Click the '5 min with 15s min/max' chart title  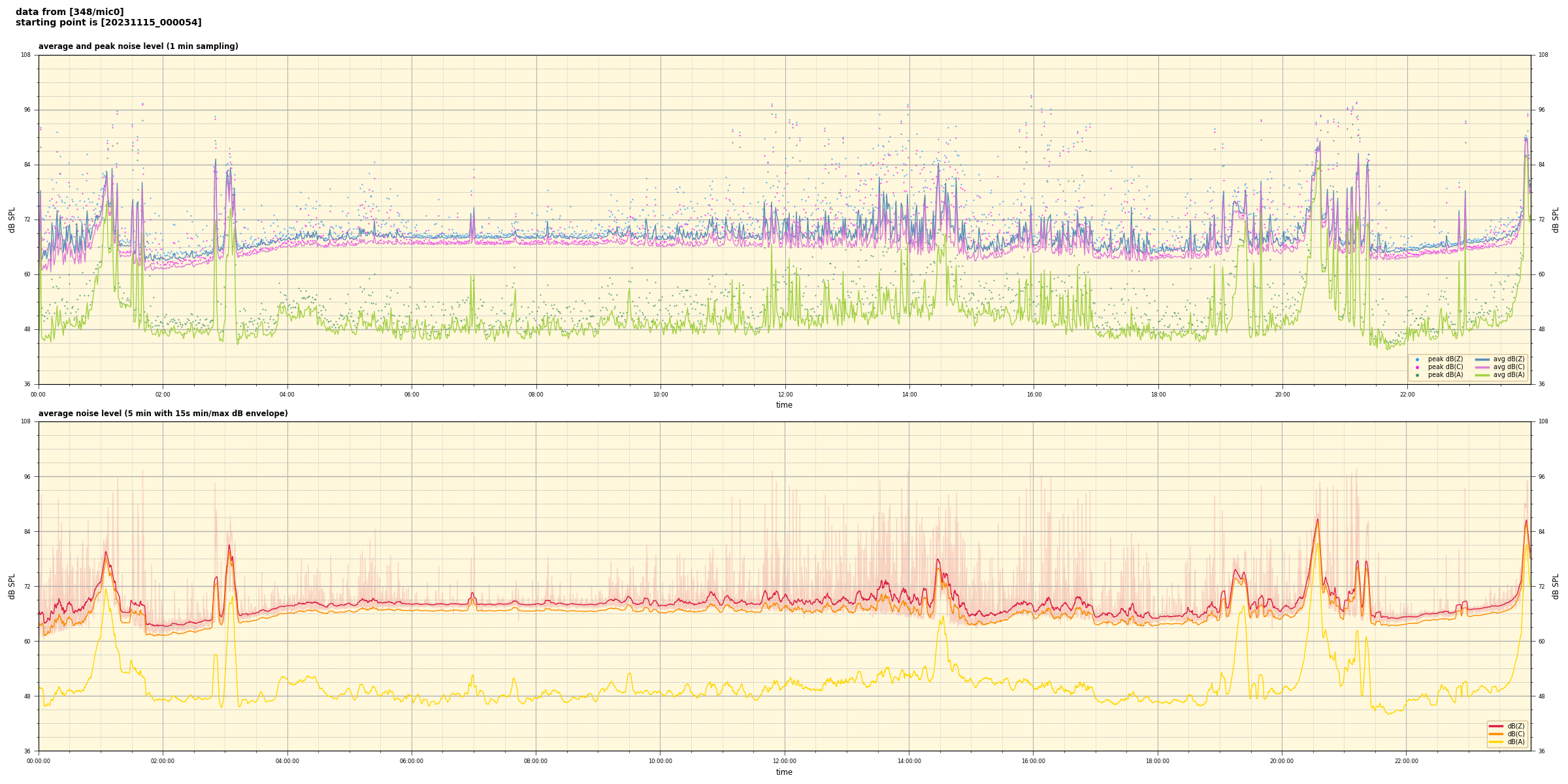[x=163, y=414]
